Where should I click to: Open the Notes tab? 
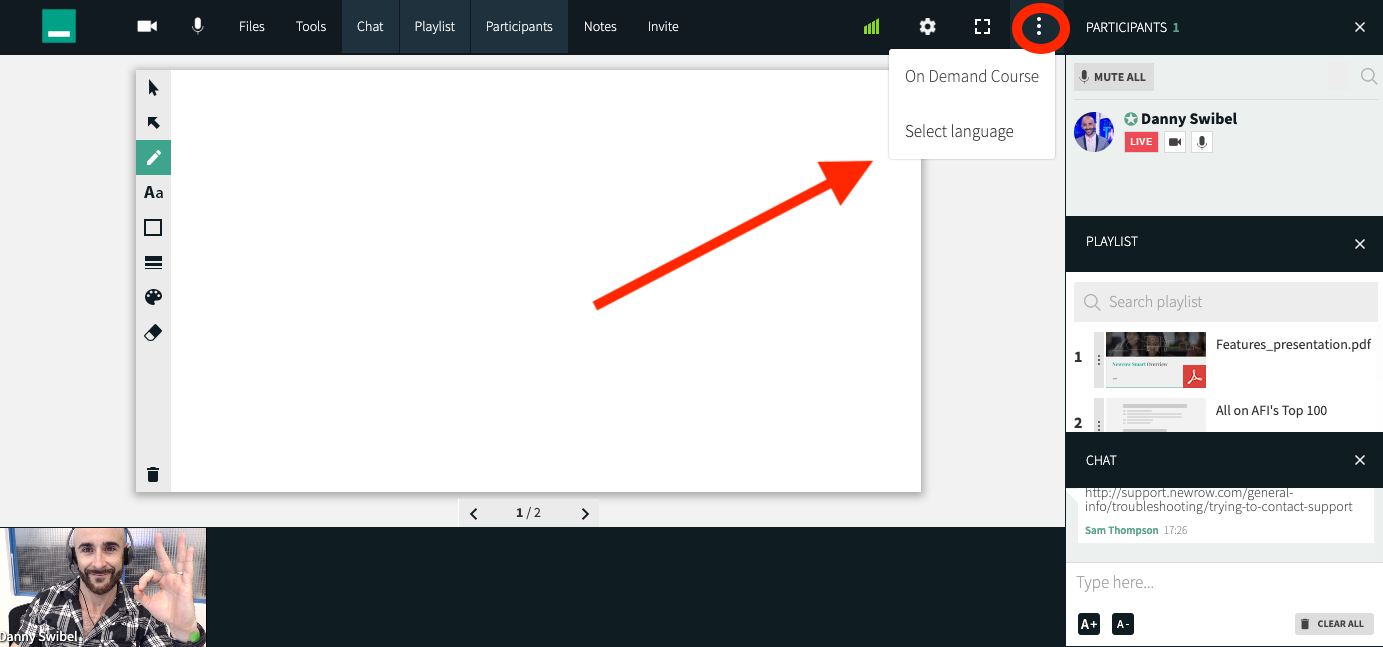coord(600,27)
